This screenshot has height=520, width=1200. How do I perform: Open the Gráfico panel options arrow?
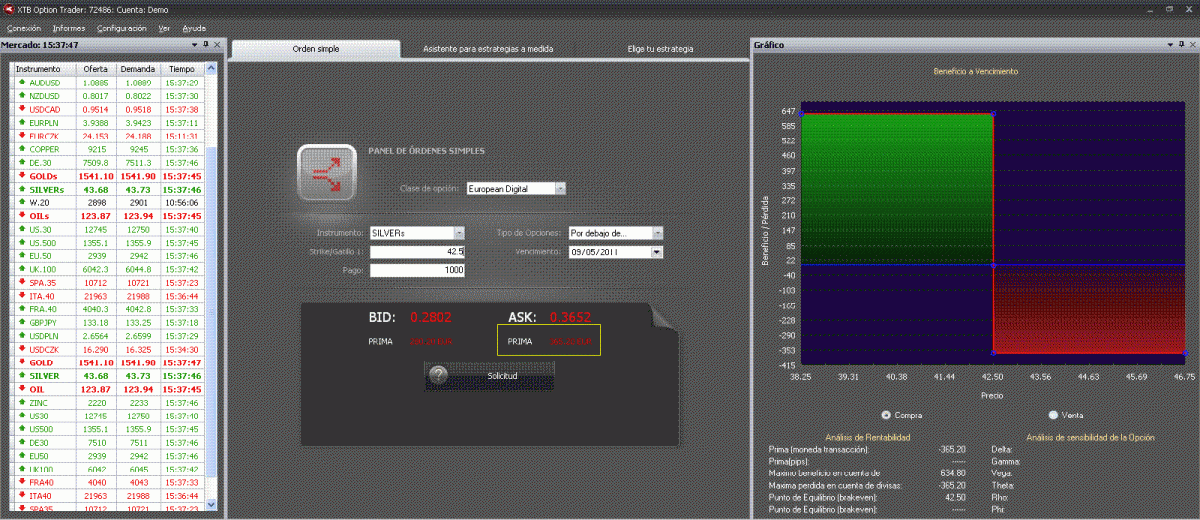1169,45
